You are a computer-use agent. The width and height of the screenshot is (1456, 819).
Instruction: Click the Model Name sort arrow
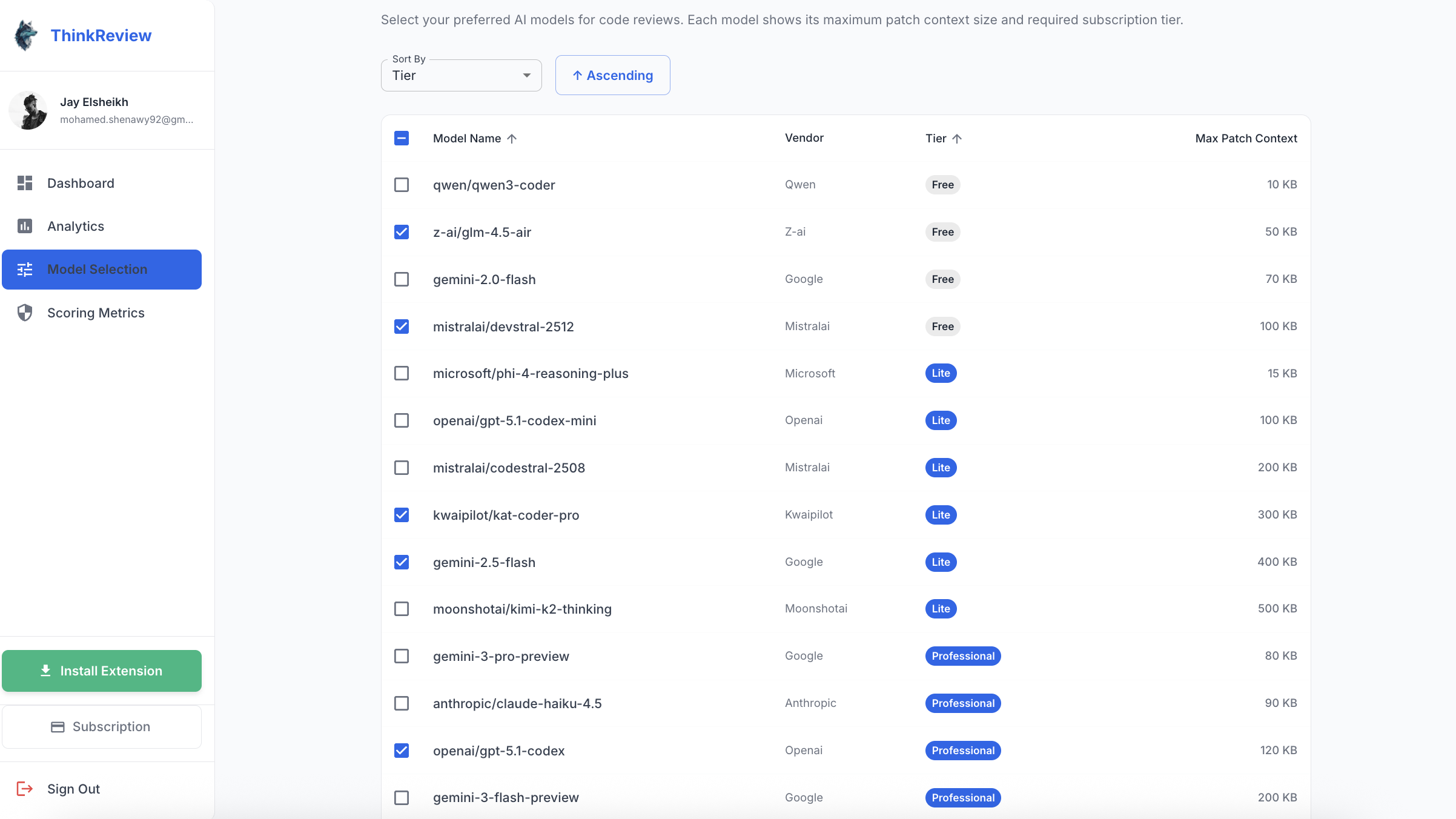[512, 138]
